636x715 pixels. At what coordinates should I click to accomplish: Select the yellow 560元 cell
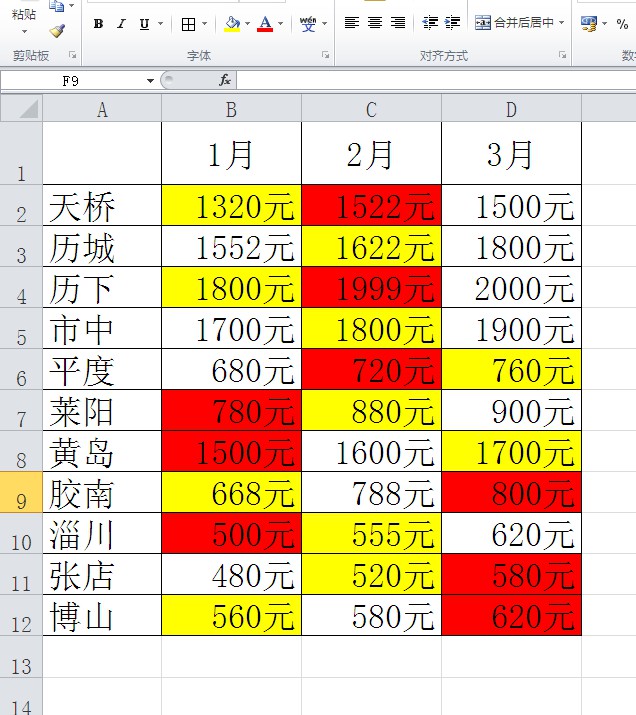[231, 616]
